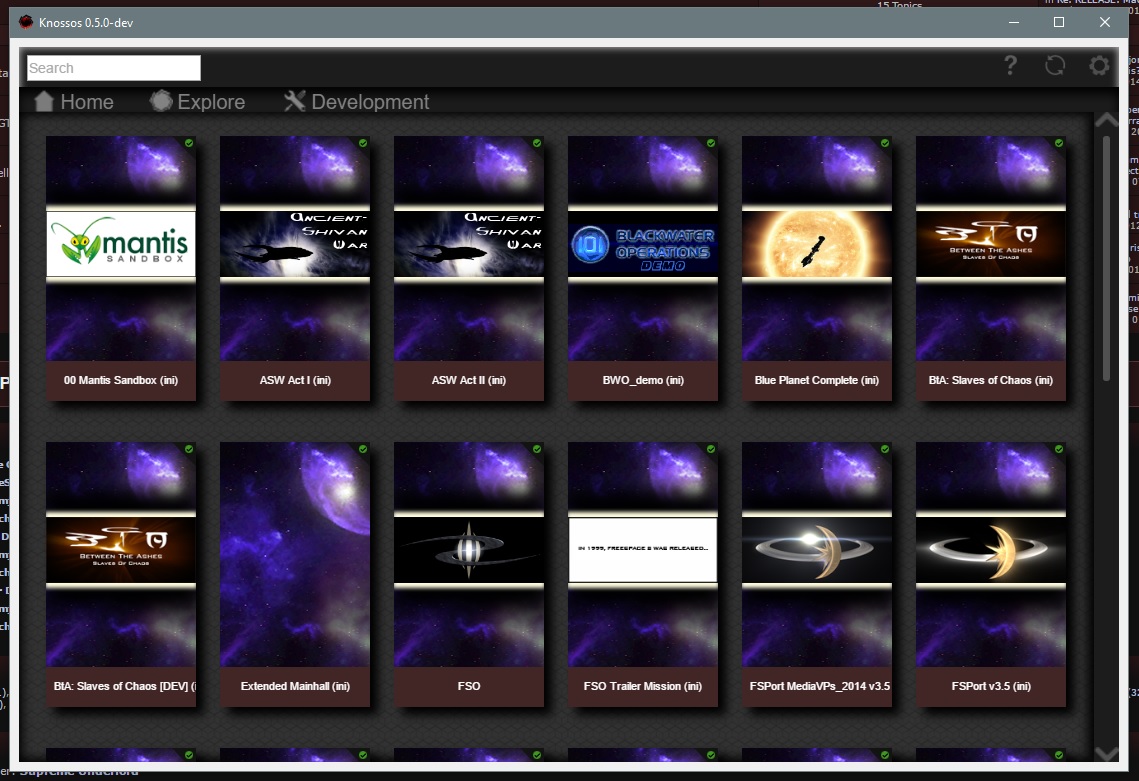Select the FSO mod tile
This screenshot has width=1139, height=781.
[469, 574]
